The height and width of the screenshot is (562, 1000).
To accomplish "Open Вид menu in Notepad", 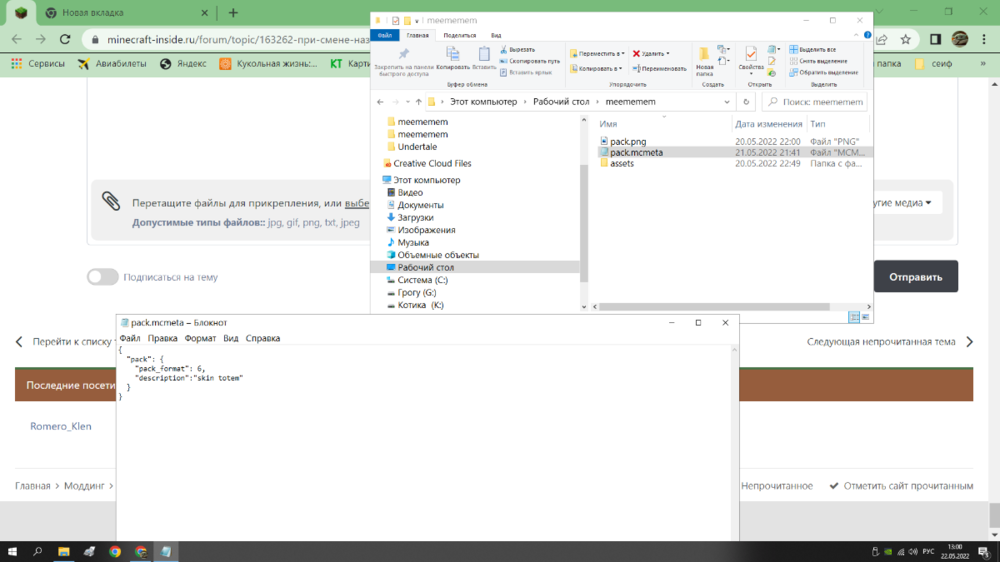I will pyautogui.click(x=231, y=338).
